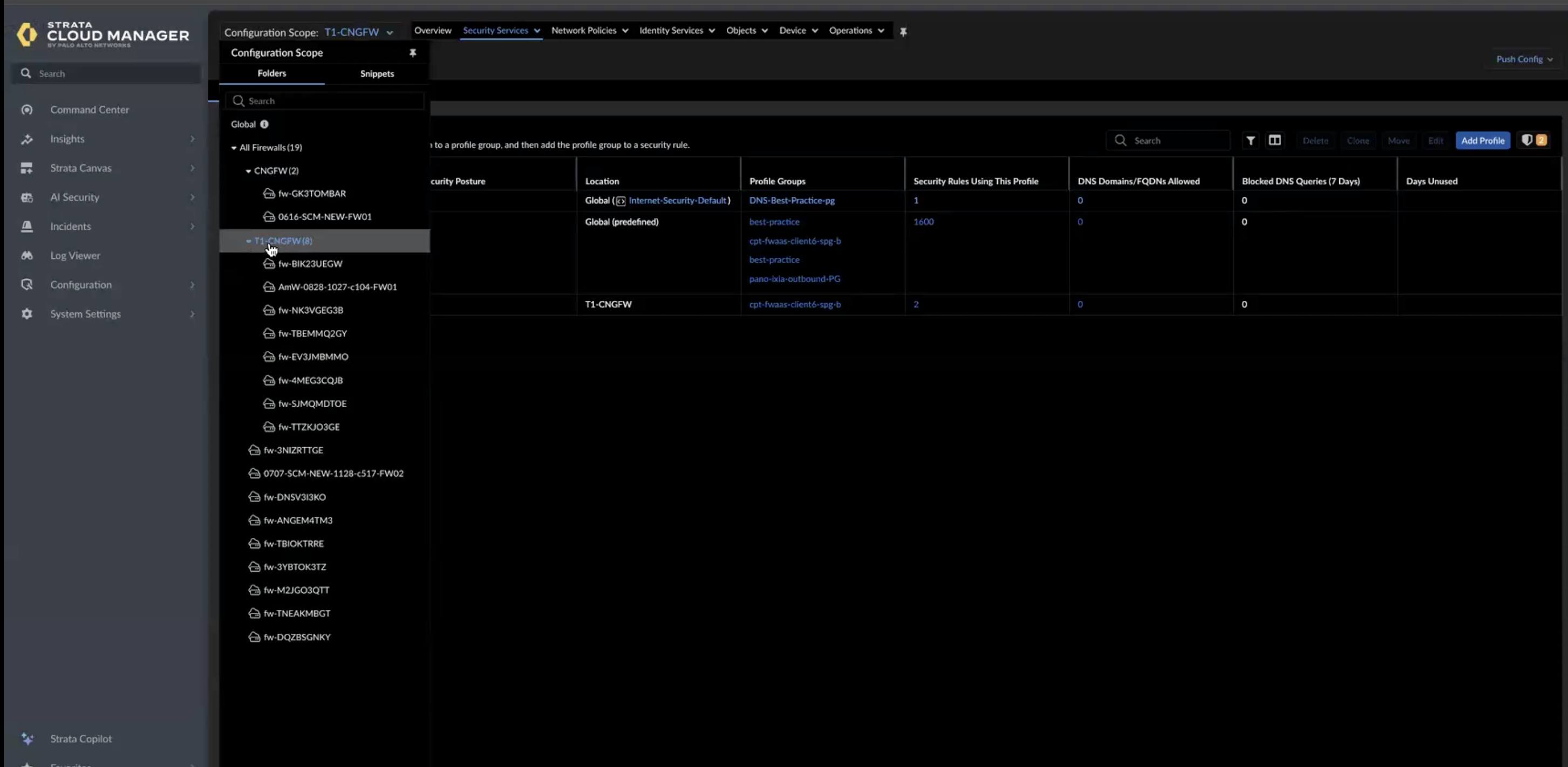1568x767 pixels.
Task: Open Command Center in the sidebar
Action: pos(90,109)
